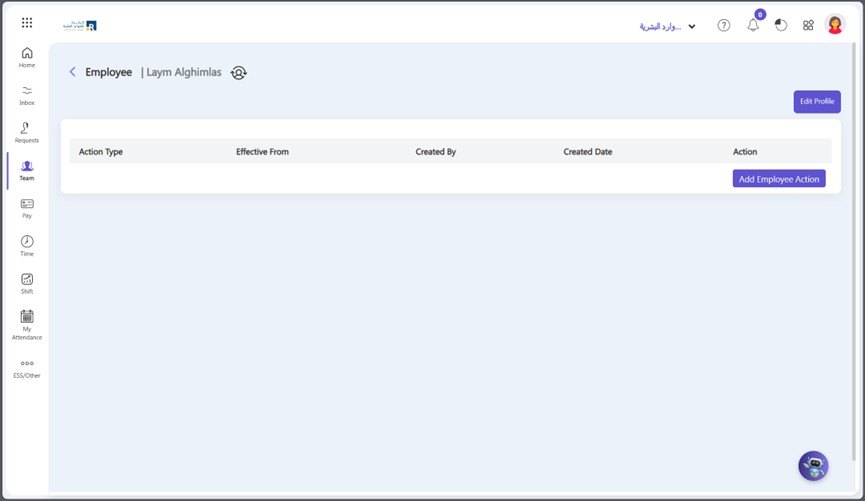Open the Shift section
865x501 pixels.
pos(27,284)
